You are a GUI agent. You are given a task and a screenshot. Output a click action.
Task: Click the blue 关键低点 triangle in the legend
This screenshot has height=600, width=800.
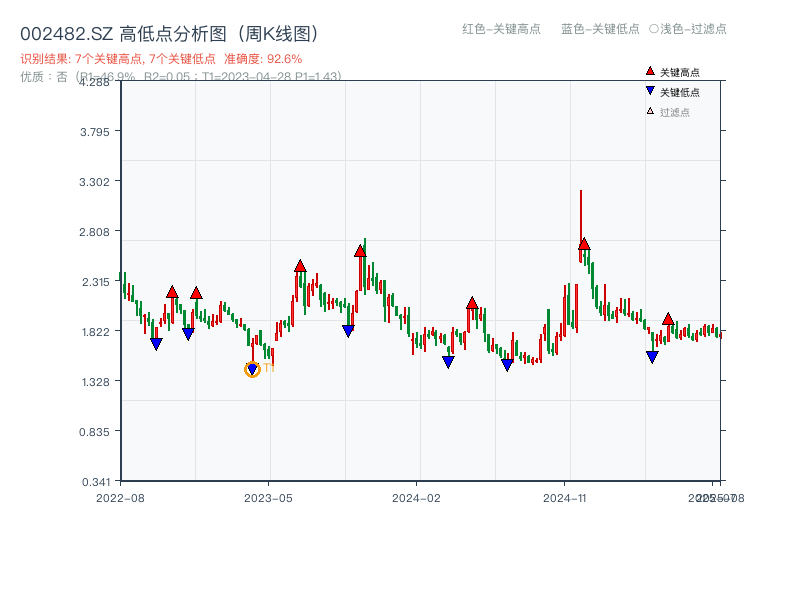coord(650,91)
